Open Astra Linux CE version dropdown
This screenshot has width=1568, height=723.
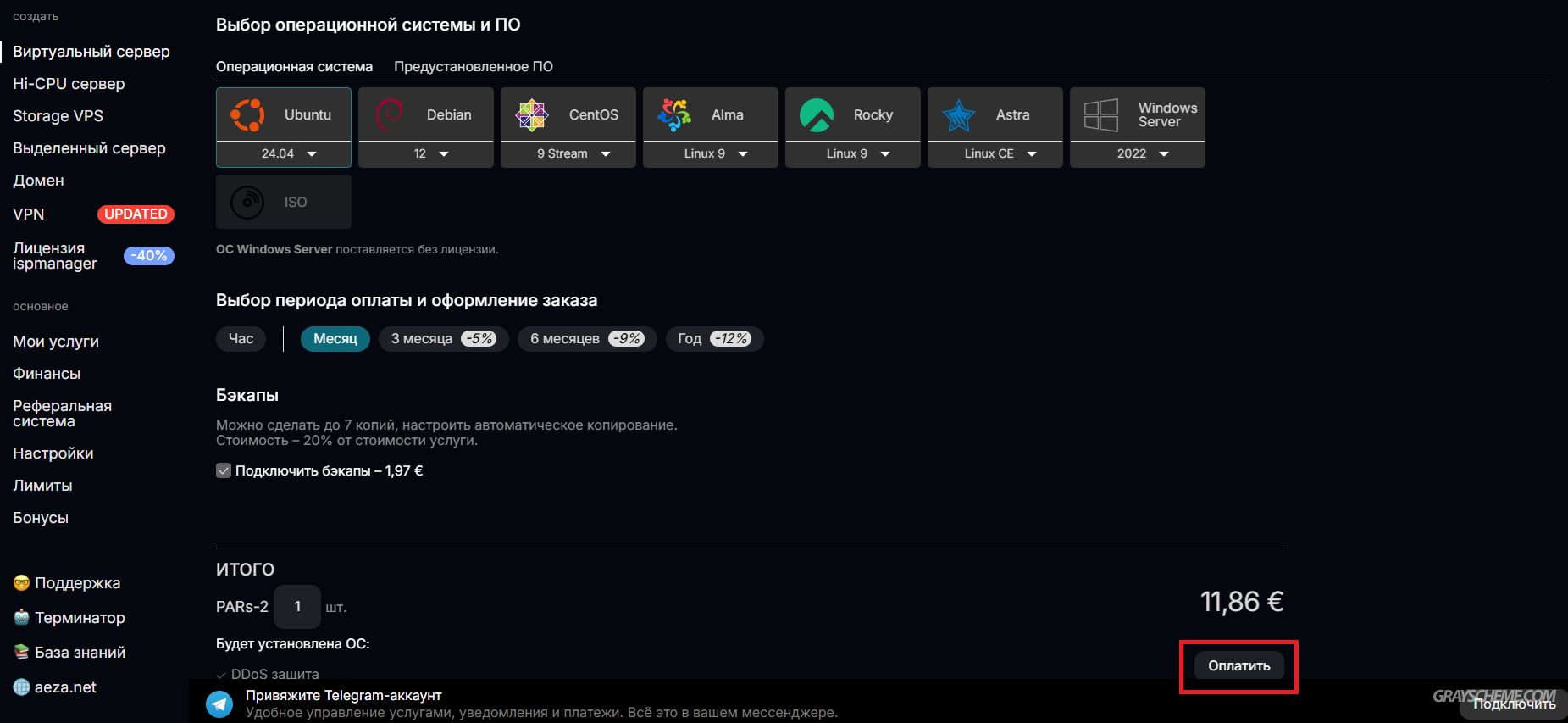coord(995,154)
